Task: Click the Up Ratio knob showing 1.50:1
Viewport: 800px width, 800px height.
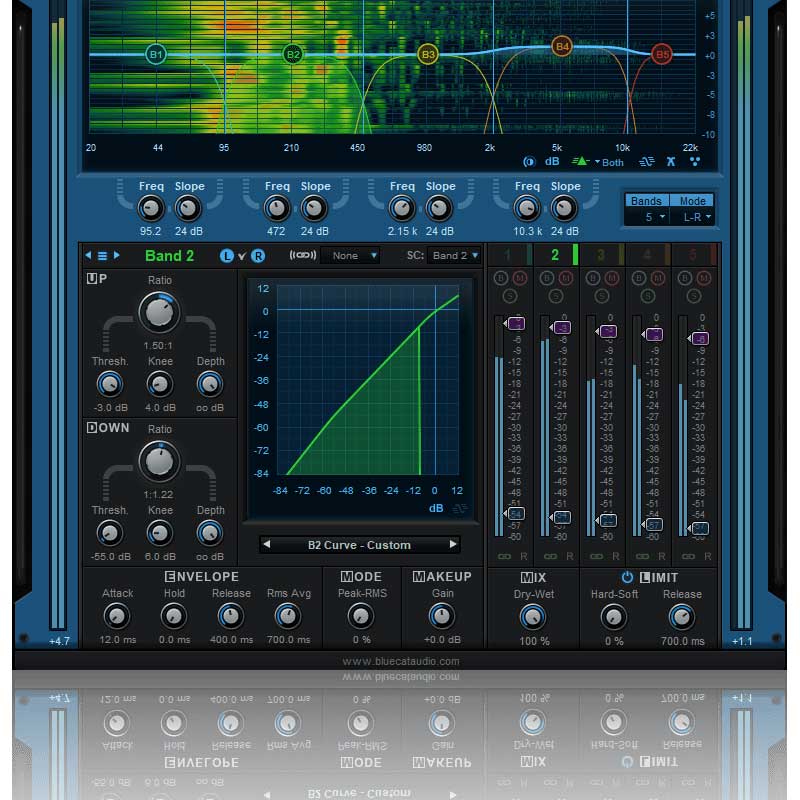Action: pyautogui.click(x=159, y=313)
